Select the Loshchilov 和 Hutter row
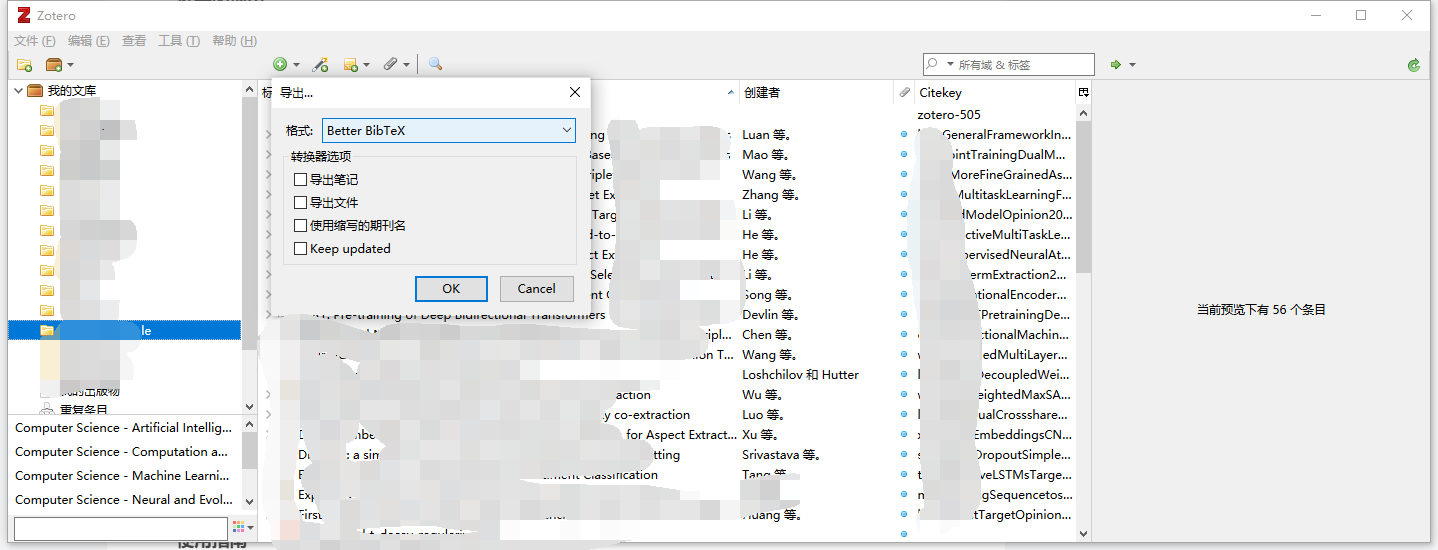The width and height of the screenshot is (1438, 550). pos(668,375)
